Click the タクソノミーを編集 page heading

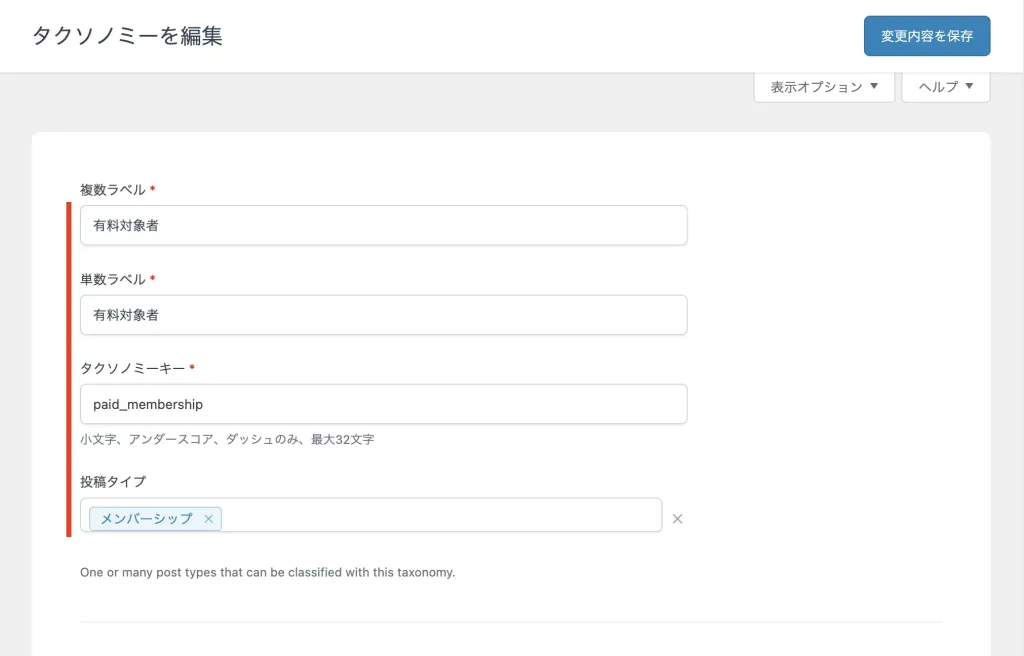(127, 36)
